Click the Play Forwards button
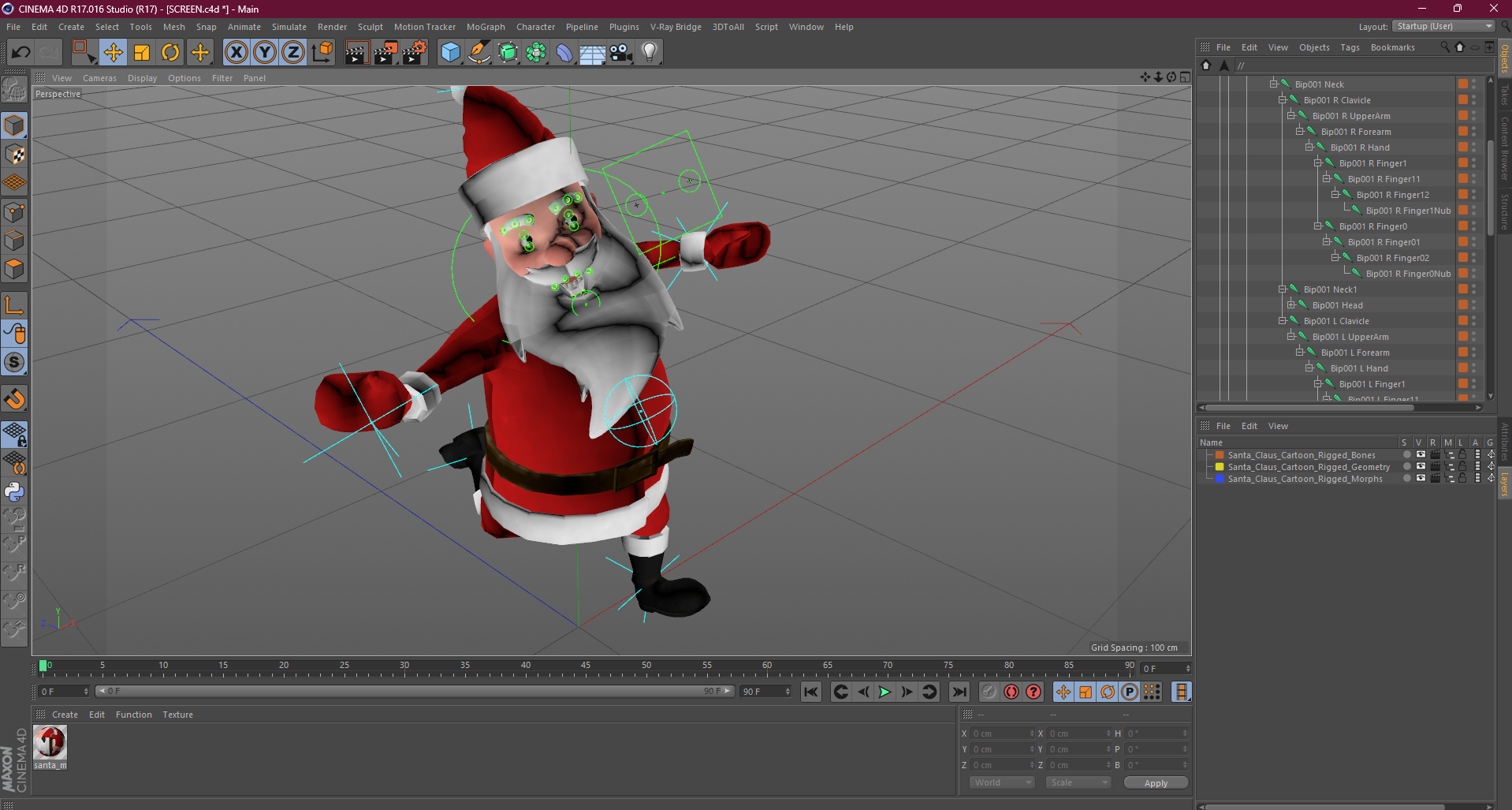The height and width of the screenshot is (810, 1512). point(884,692)
